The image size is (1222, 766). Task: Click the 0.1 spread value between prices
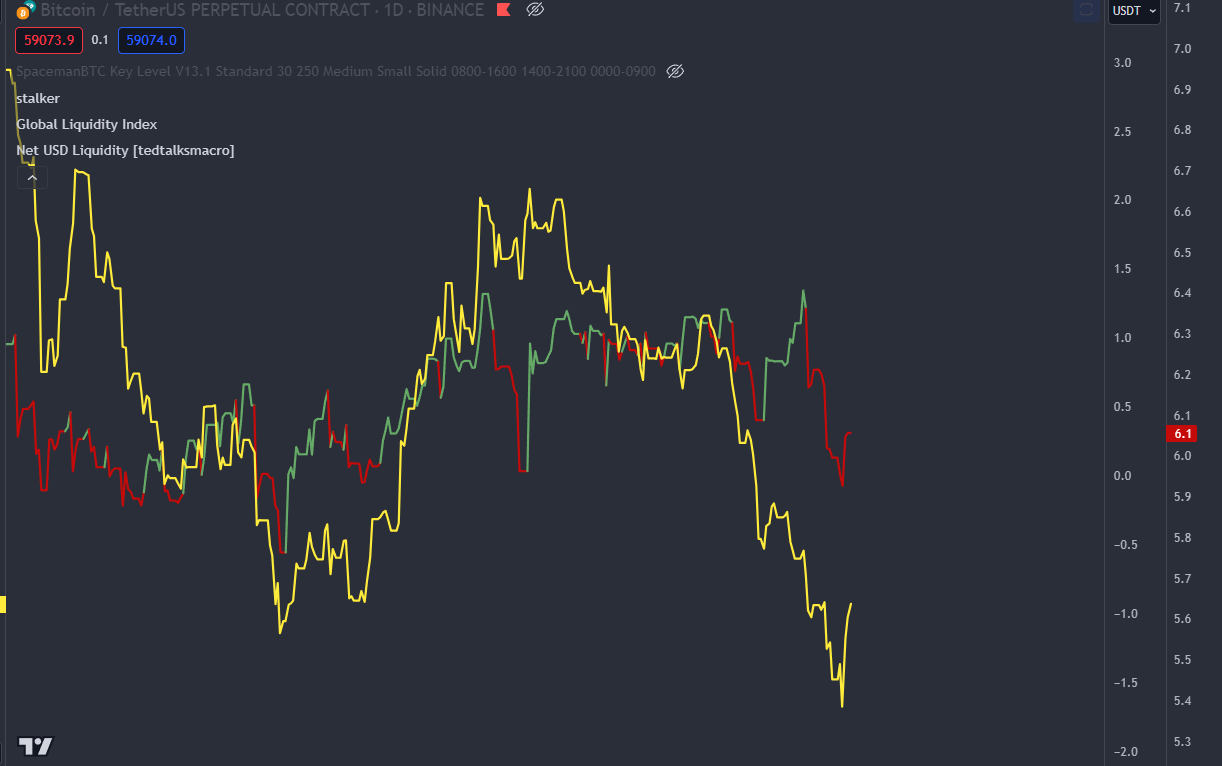100,40
